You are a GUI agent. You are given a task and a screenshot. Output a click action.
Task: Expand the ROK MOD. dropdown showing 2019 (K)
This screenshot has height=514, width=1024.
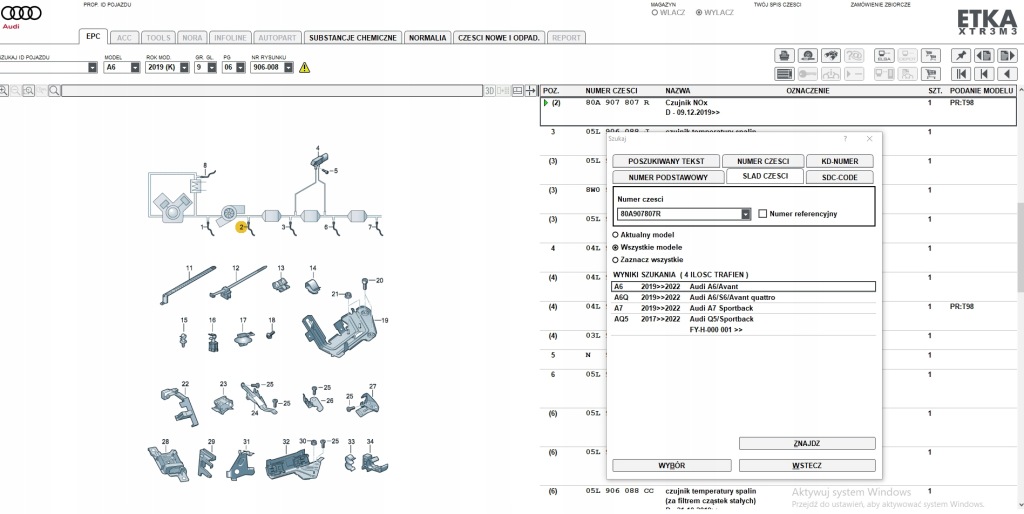[x=184, y=68]
